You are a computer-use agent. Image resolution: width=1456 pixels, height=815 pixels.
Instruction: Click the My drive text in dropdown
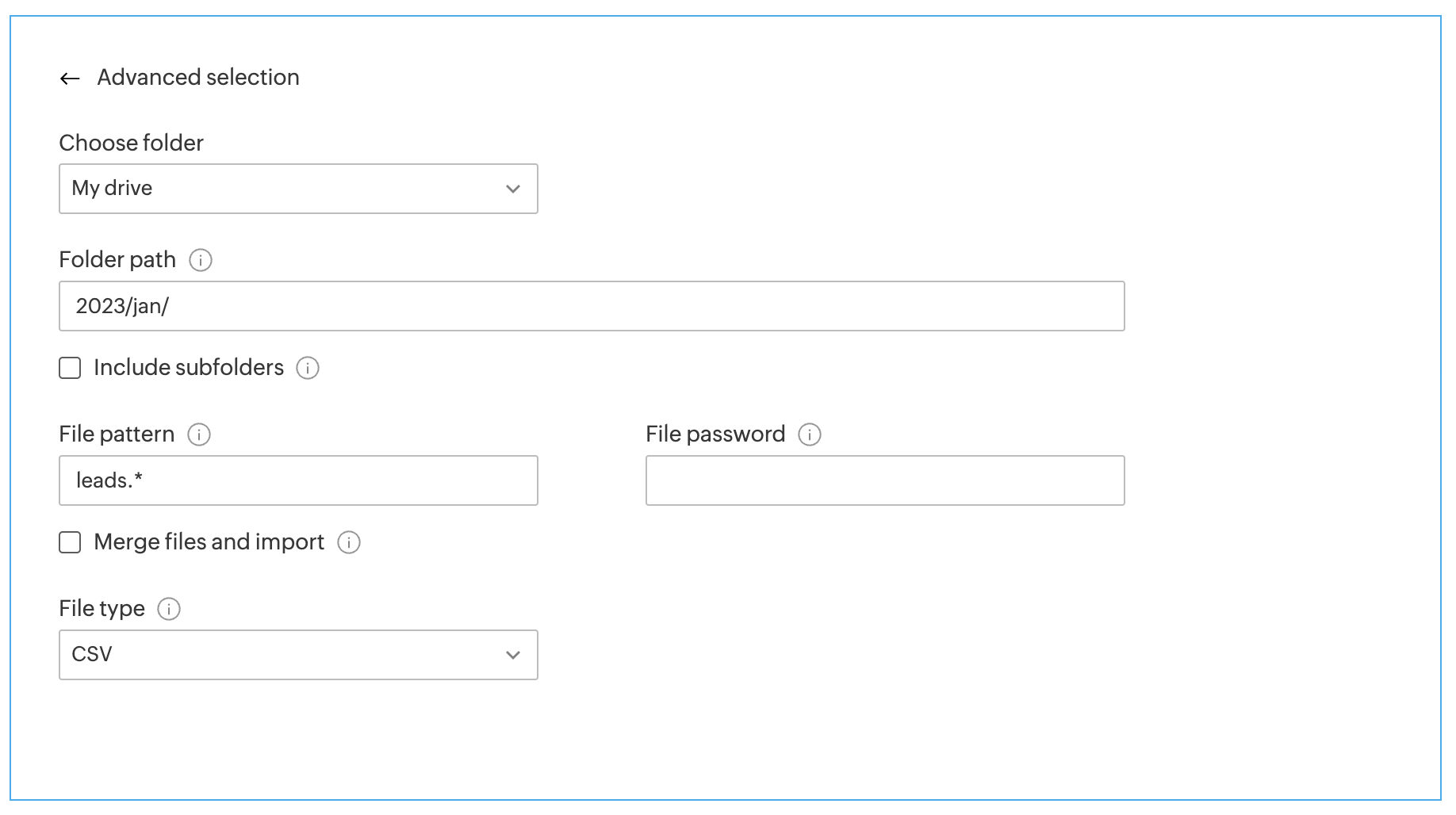point(112,189)
